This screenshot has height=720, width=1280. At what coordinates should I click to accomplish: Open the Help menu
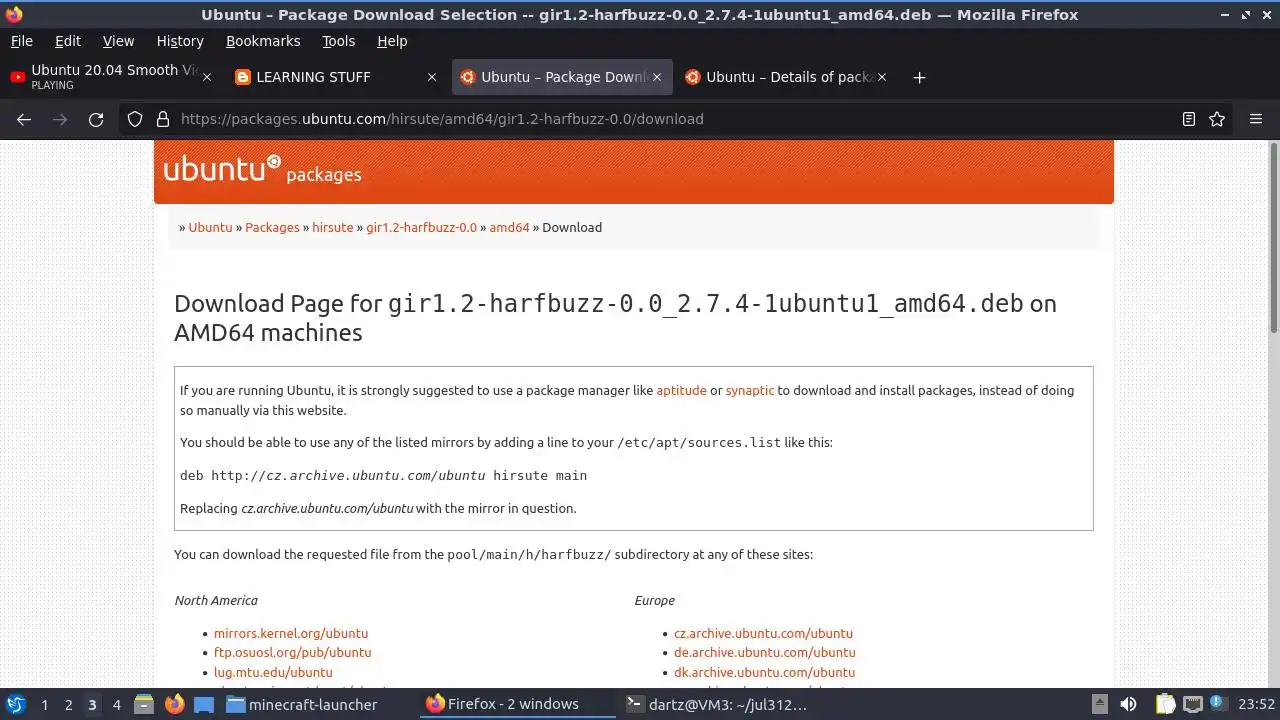coord(392,41)
